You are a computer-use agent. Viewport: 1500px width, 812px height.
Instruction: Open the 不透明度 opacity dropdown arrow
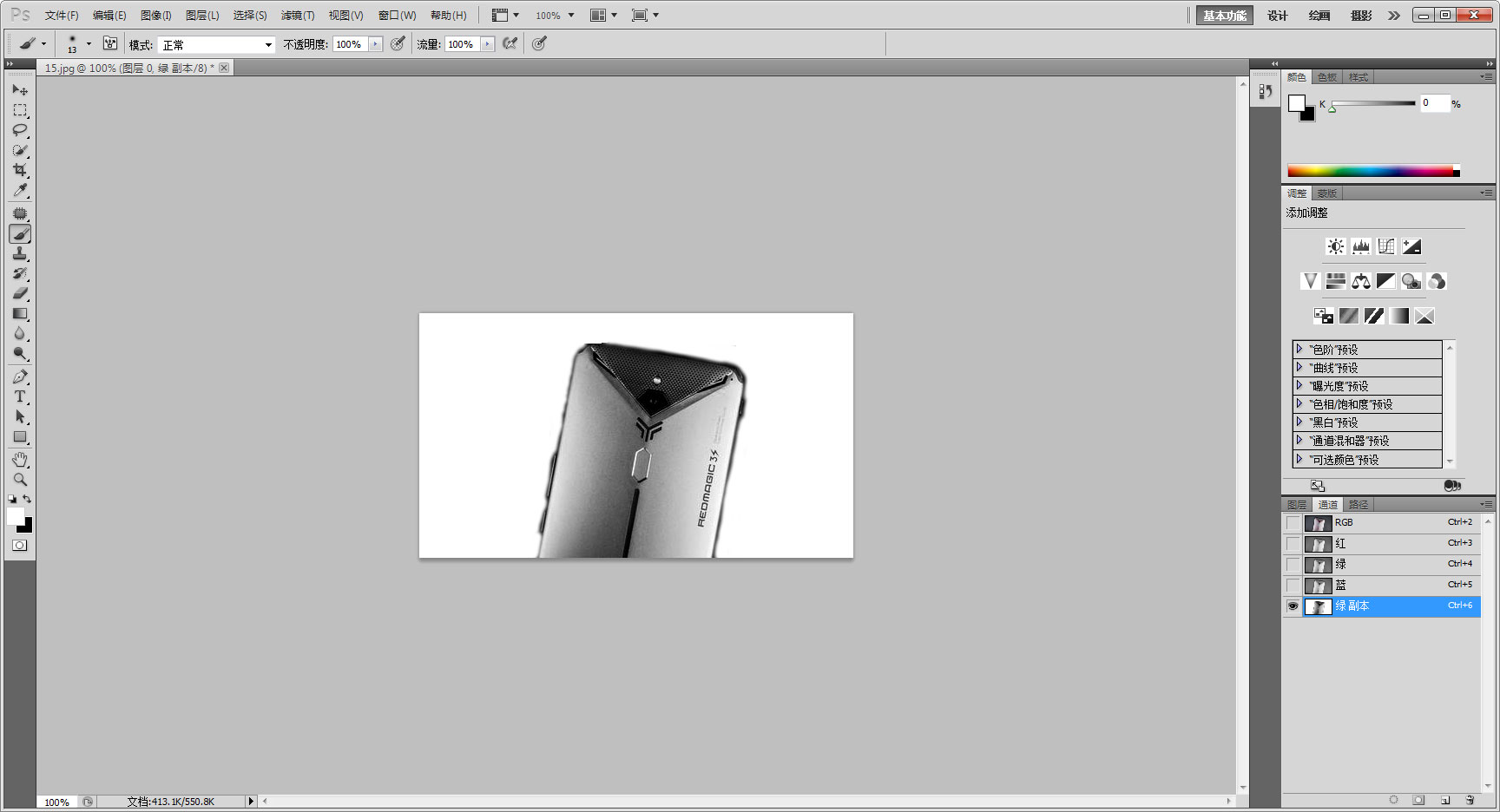[x=375, y=44]
